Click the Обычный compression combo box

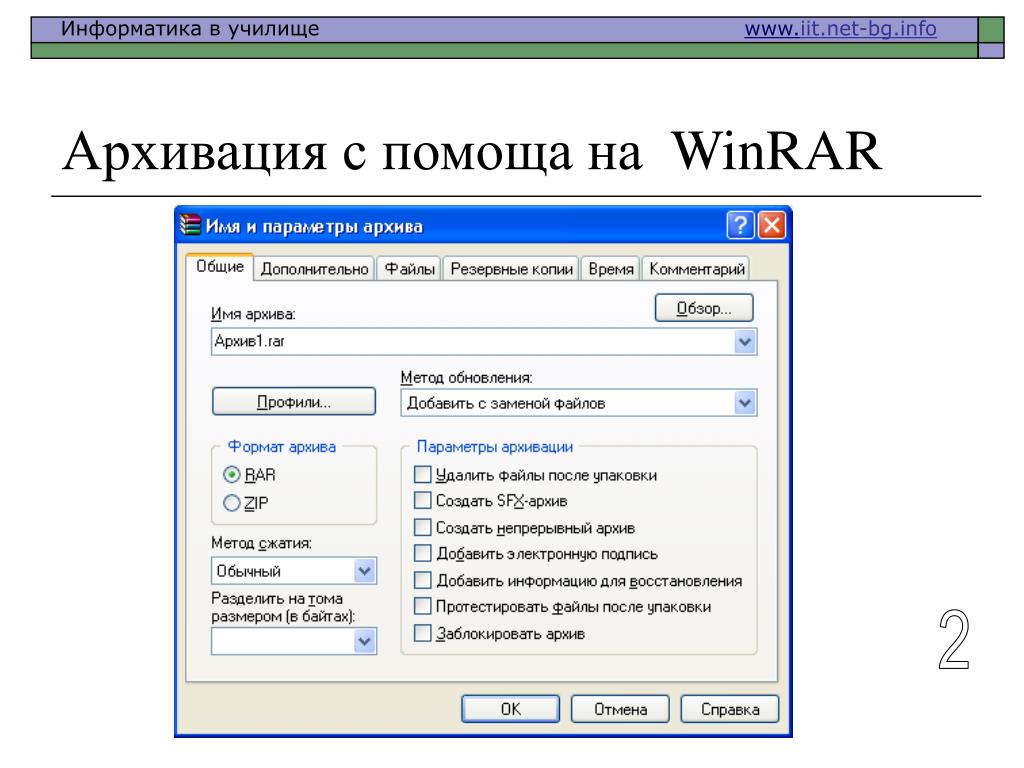coord(294,571)
